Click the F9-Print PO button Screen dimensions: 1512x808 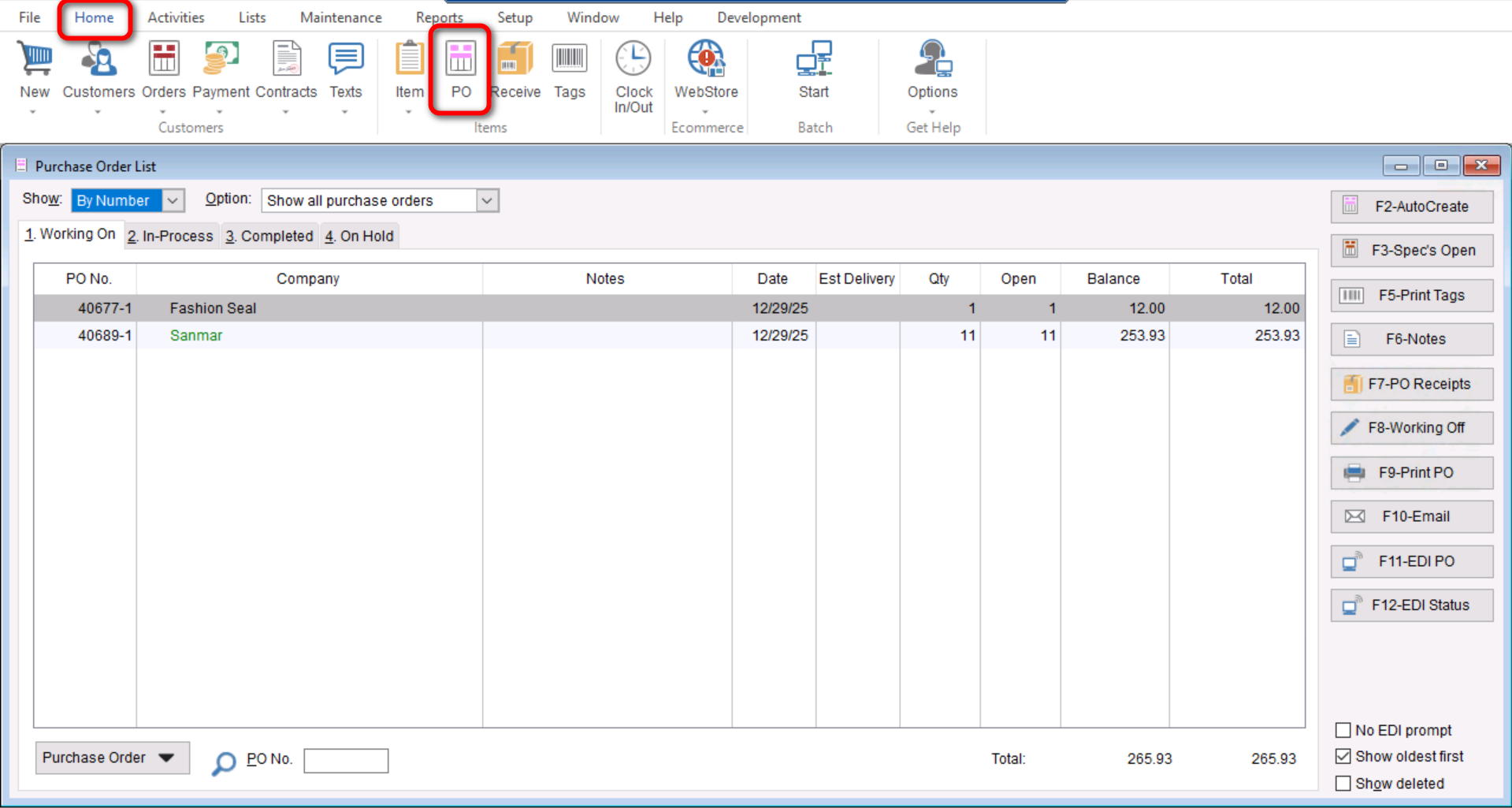point(1411,472)
